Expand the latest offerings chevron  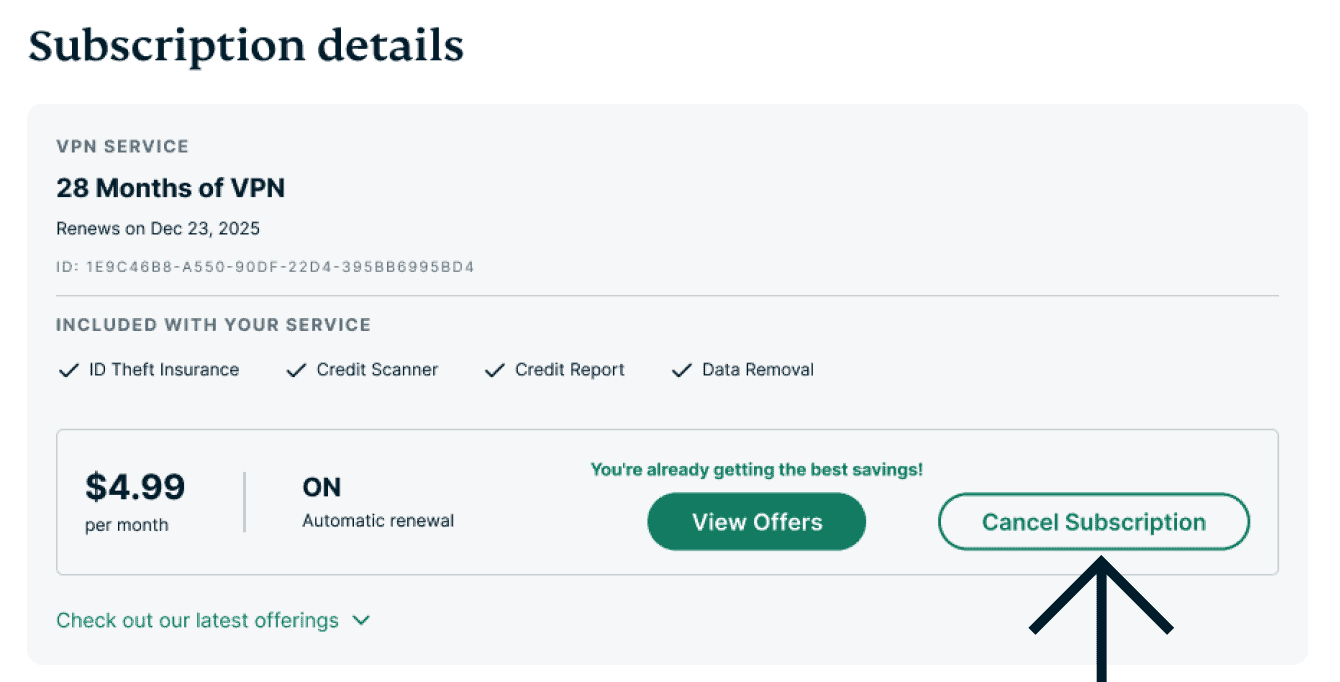[x=361, y=621]
